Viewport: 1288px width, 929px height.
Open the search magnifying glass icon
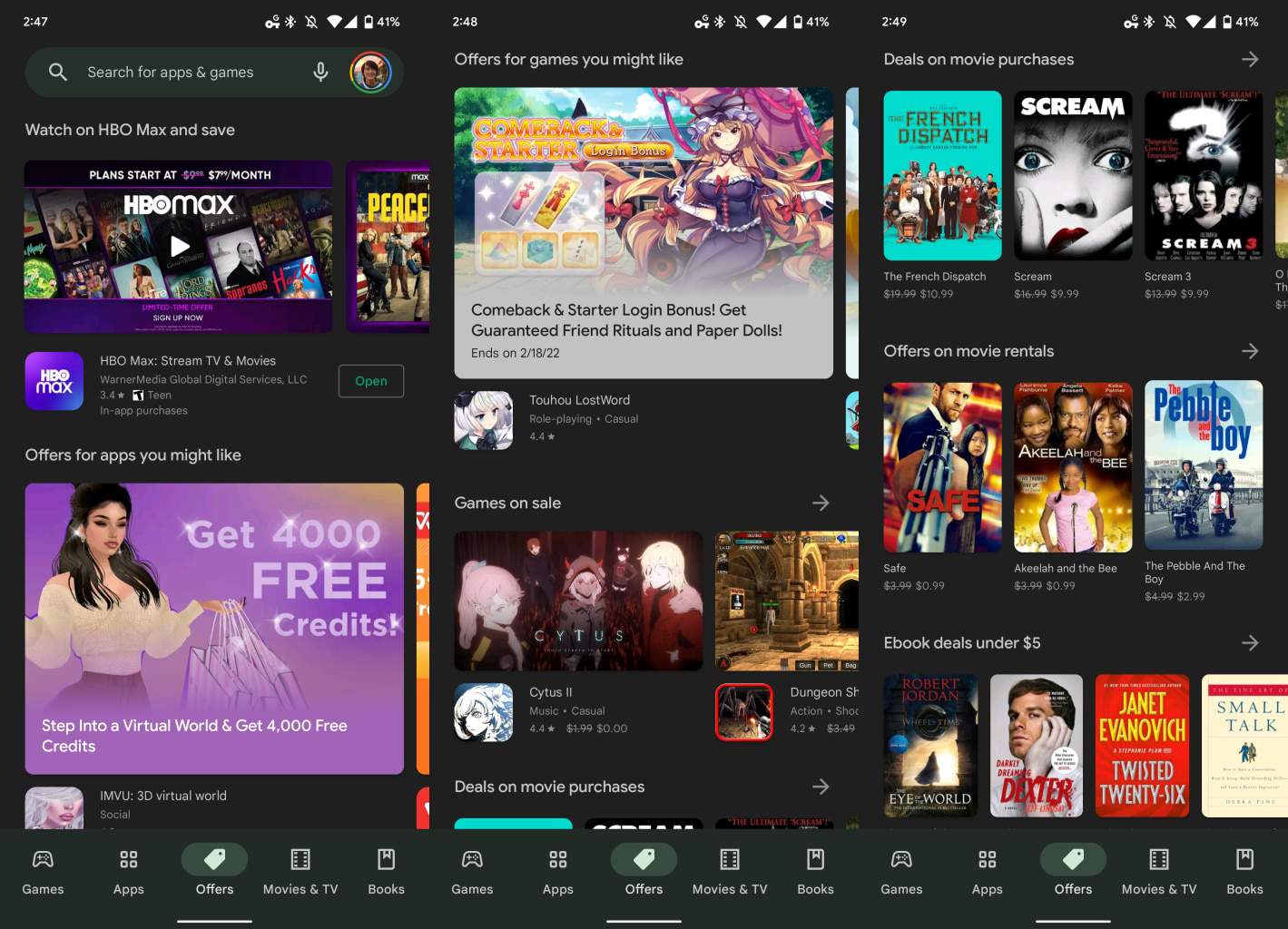[57, 72]
